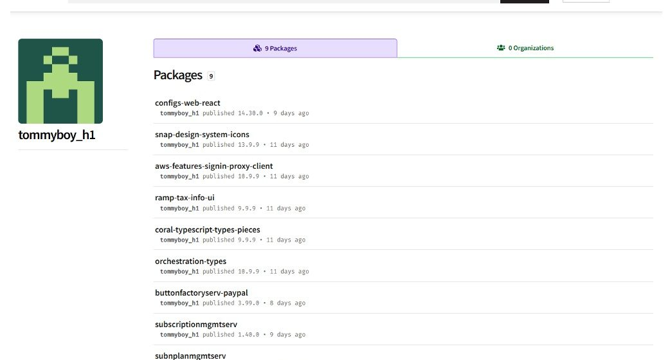Open the subscriptionmgmtserv package
This screenshot has width=670, height=360.
[196, 325]
